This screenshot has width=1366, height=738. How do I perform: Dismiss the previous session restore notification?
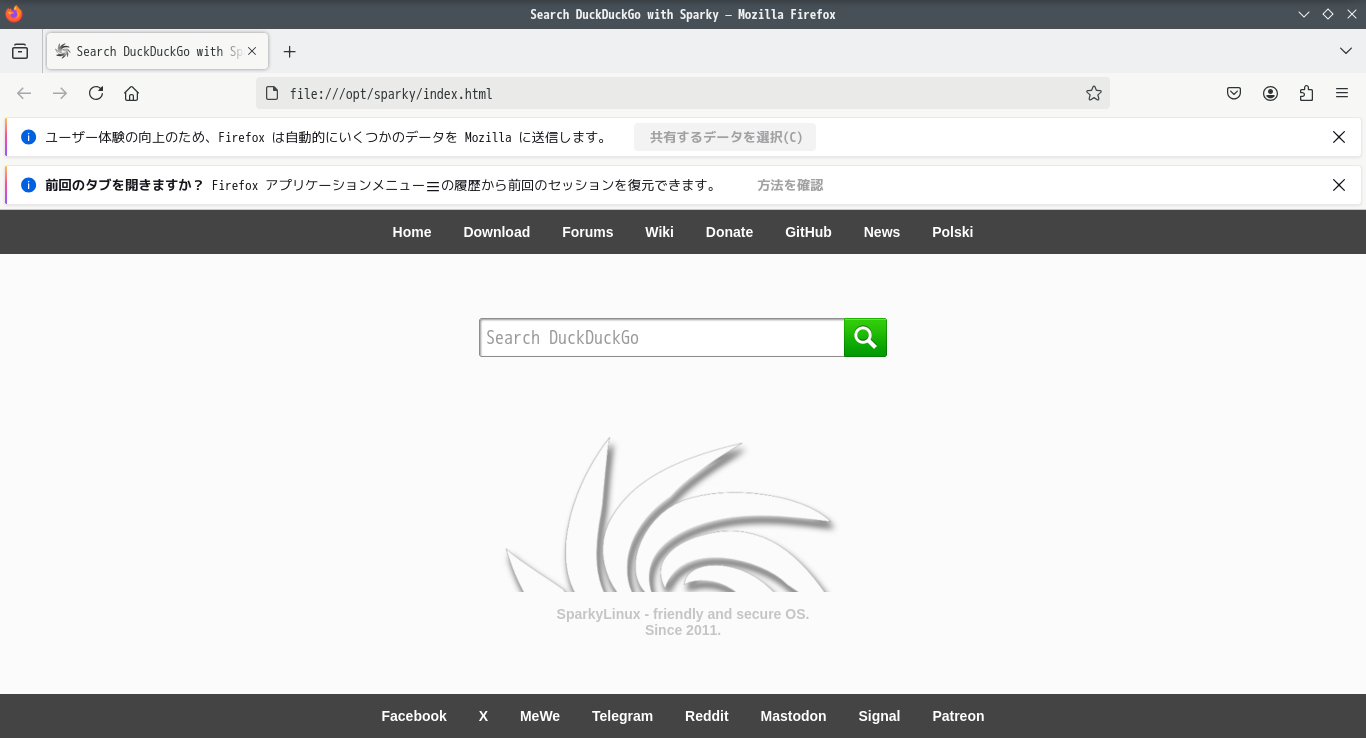point(1339,185)
